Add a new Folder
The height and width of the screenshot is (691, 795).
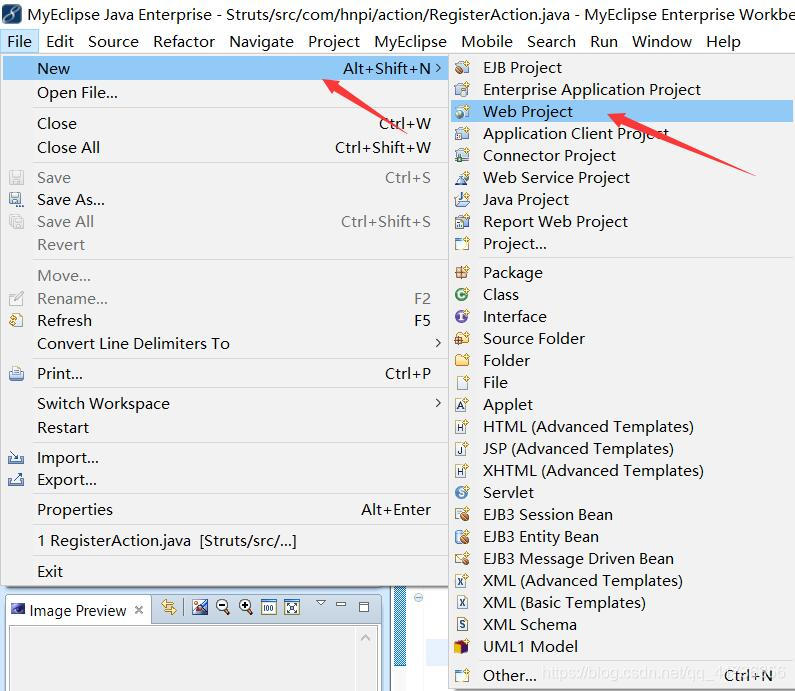click(621, 360)
